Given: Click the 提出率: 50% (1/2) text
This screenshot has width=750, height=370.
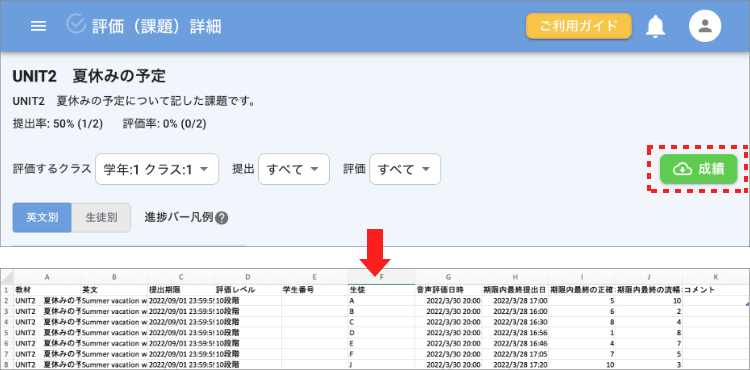Looking at the screenshot, I should point(58,124).
